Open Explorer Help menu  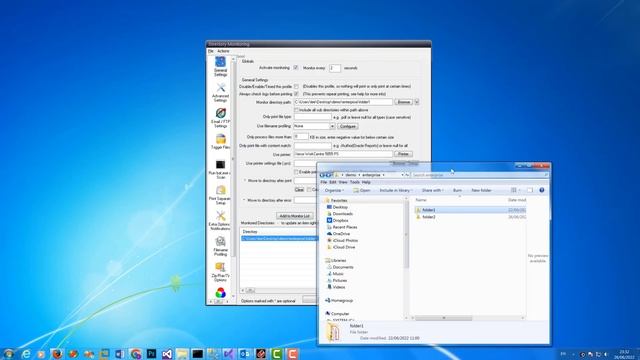tap(366, 182)
